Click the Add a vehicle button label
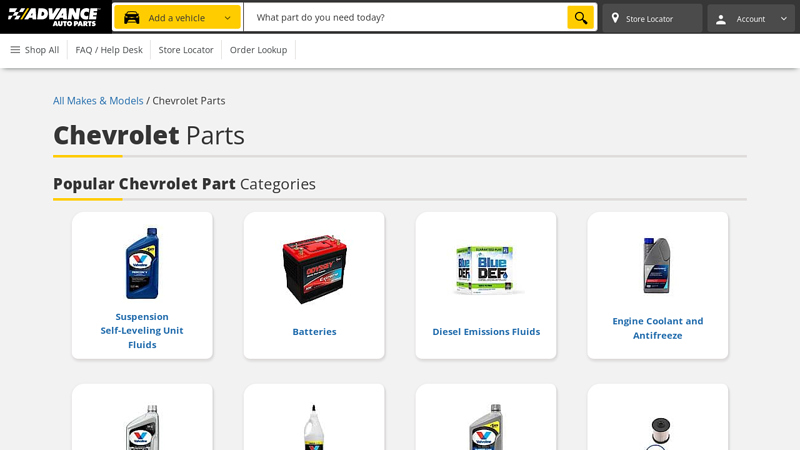Image resolution: width=800 pixels, height=450 pixels. (x=177, y=18)
